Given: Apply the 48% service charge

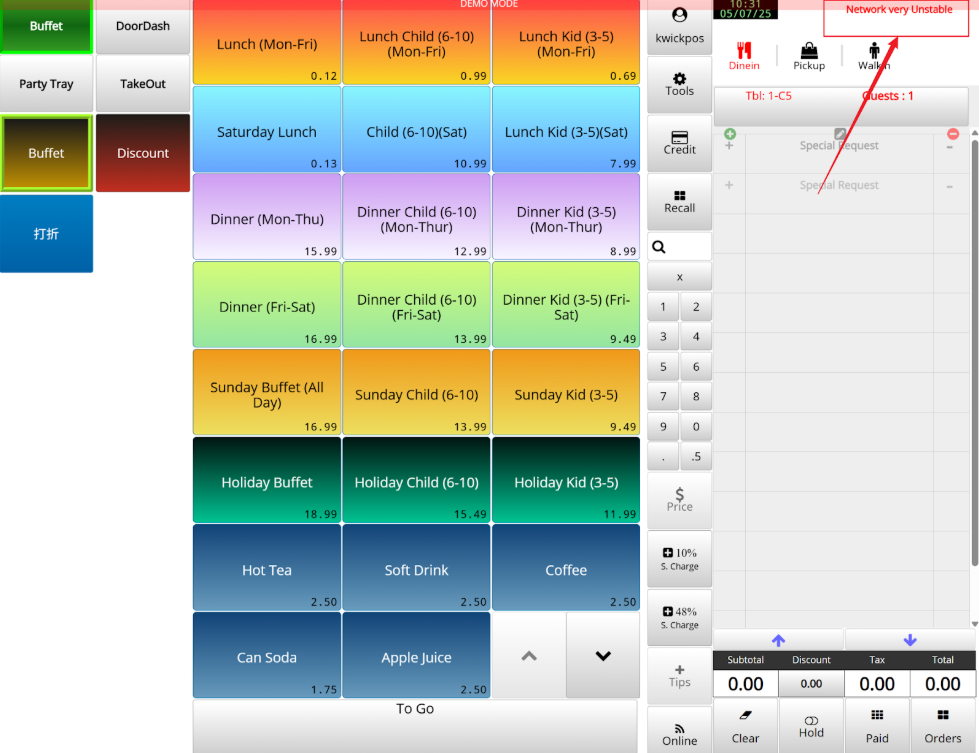Looking at the screenshot, I should click(679, 618).
